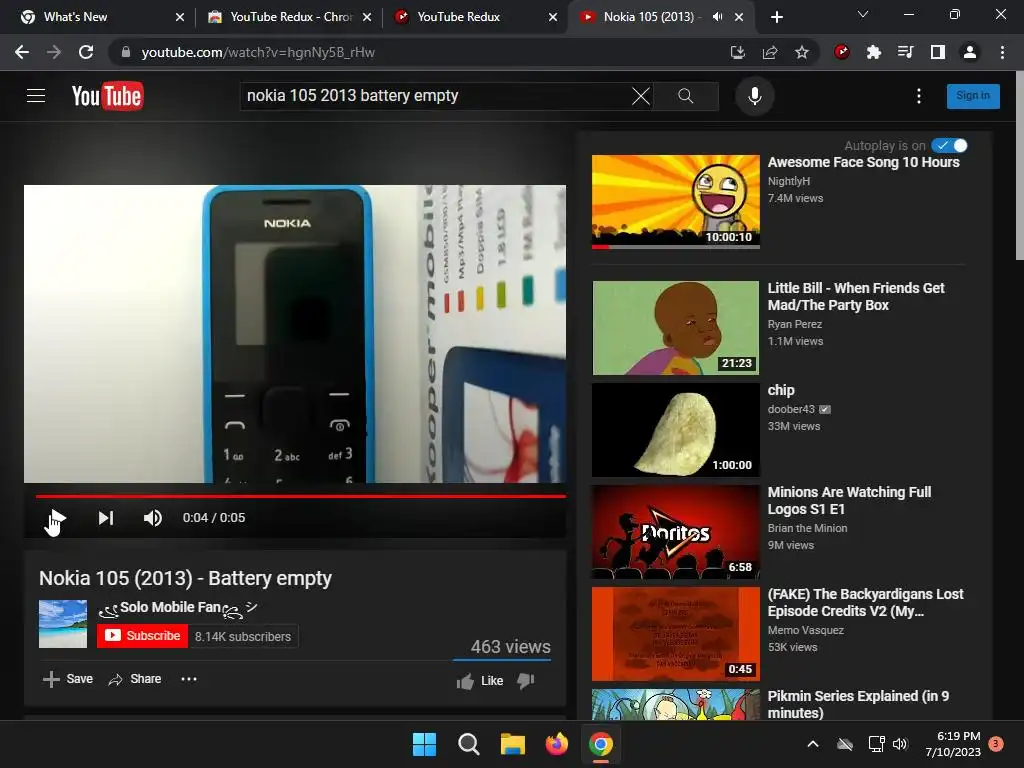Open 'Minions Are Watching Full Logos' title
1024x768 pixels.
pos(849,500)
